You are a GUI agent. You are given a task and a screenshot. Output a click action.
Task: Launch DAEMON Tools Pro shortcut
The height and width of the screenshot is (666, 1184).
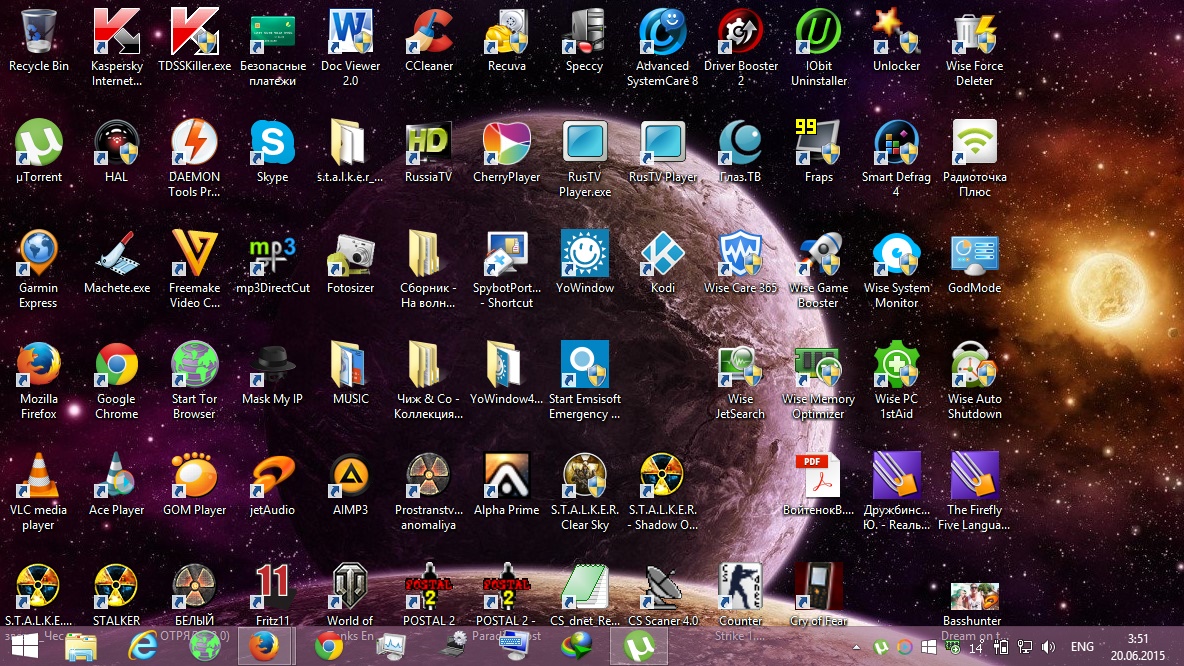click(x=194, y=143)
